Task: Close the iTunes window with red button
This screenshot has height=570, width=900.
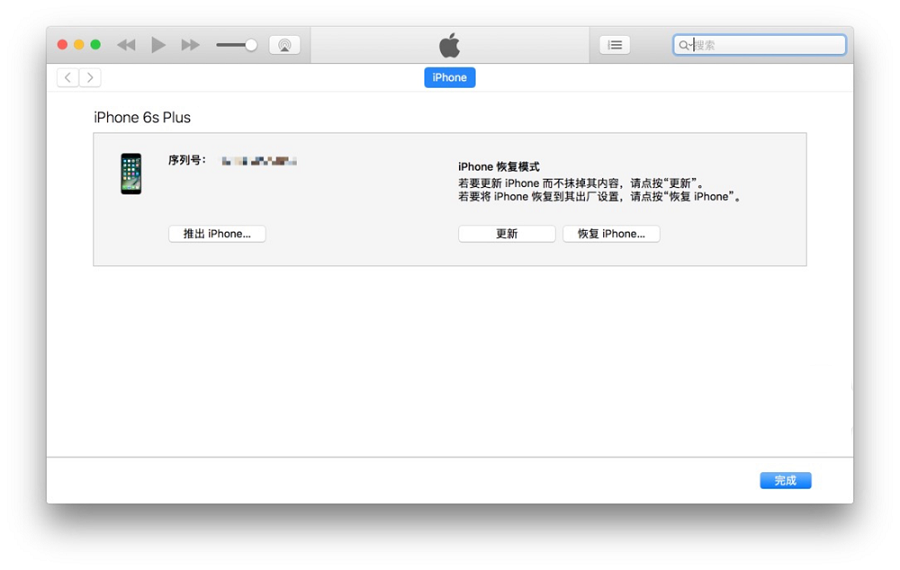Action: (x=63, y=45)
